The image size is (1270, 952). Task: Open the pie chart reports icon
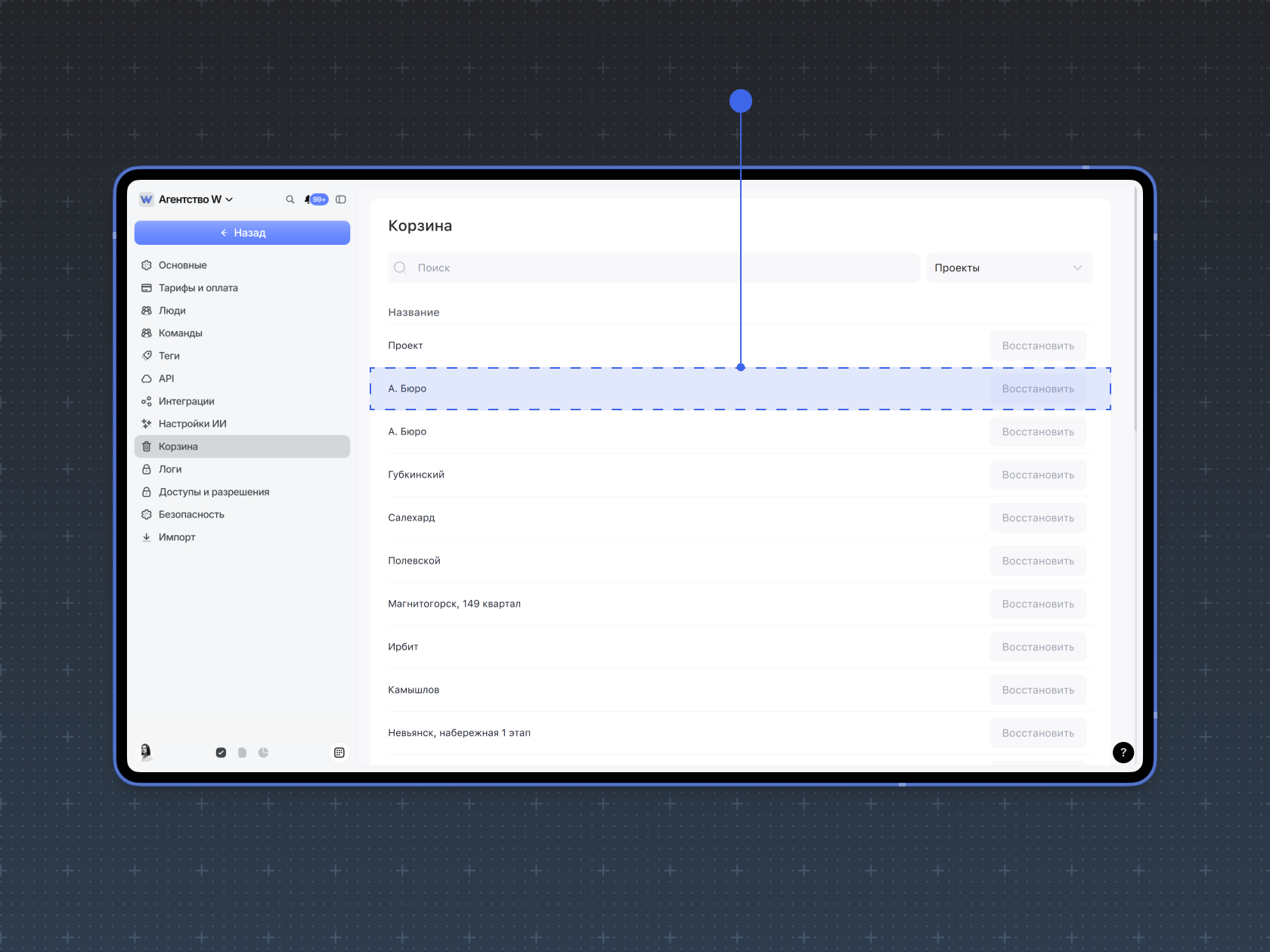[x=263, y=753]
